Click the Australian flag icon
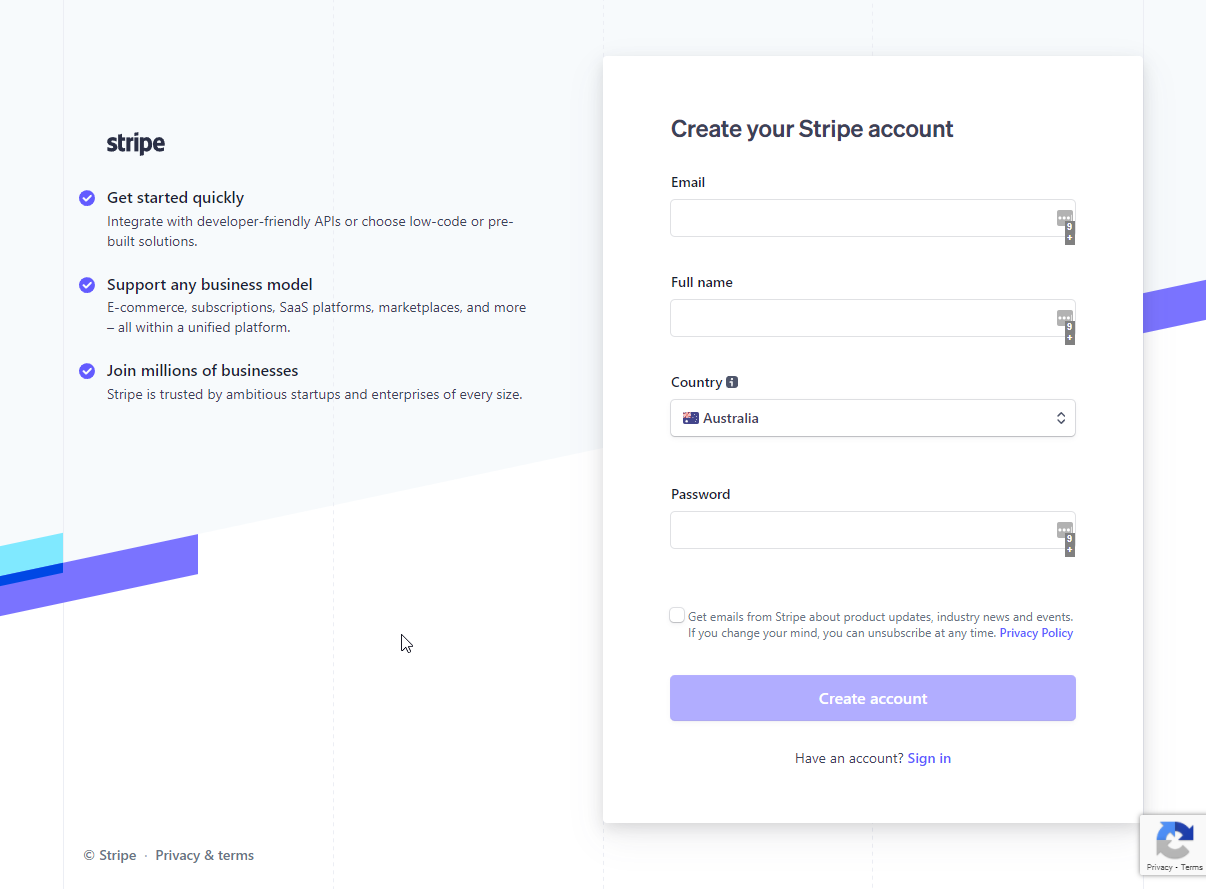 (x=691, y=418)
